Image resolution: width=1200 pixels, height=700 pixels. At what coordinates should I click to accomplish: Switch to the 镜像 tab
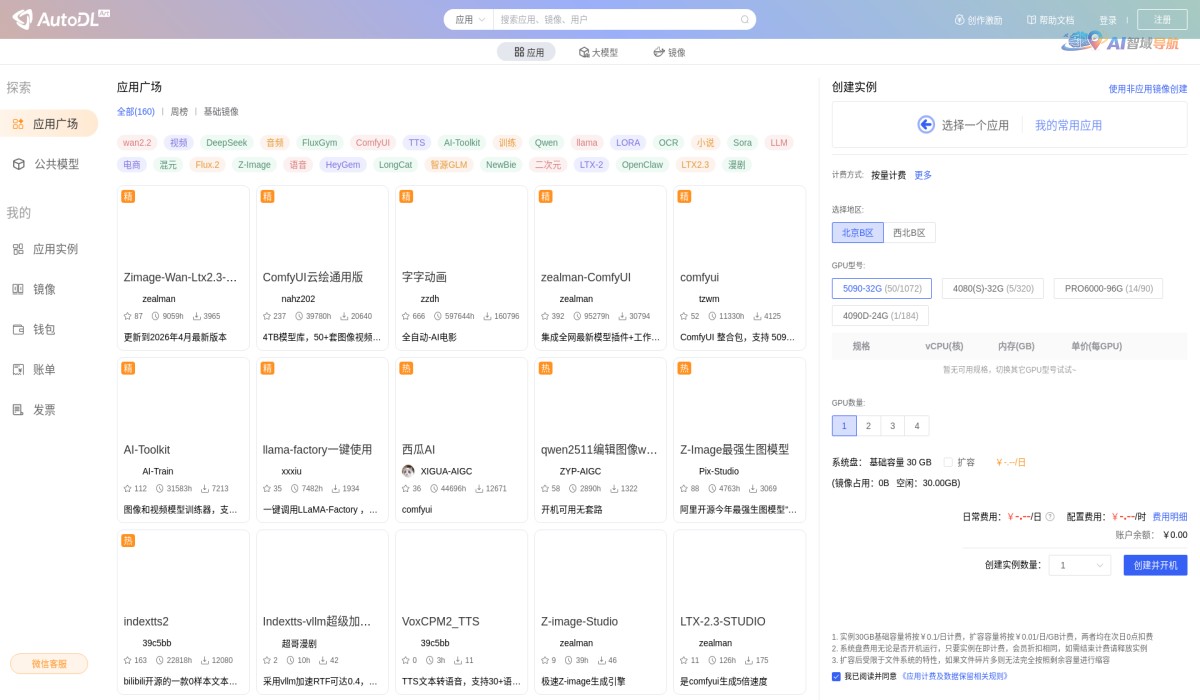point(668,52)
